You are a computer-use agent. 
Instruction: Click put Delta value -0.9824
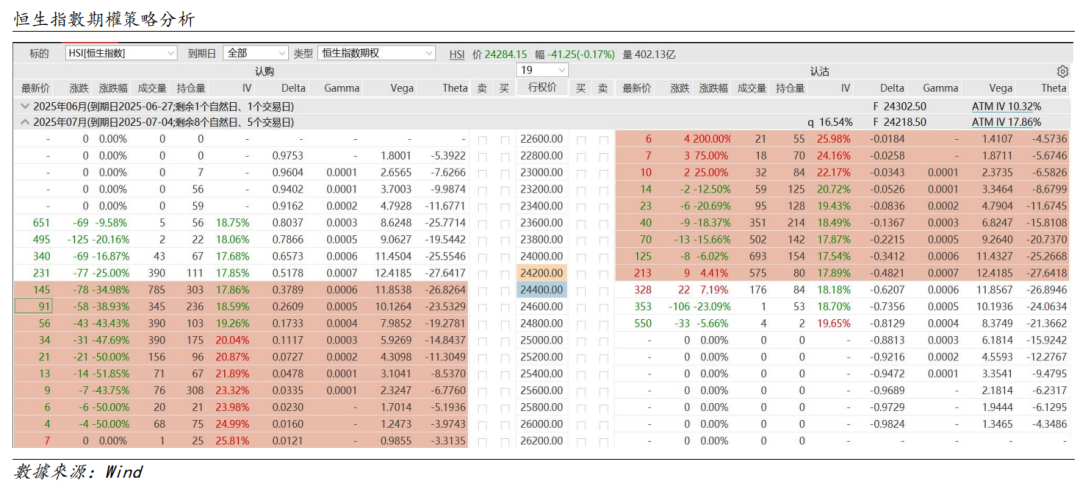tap(887, 423)
